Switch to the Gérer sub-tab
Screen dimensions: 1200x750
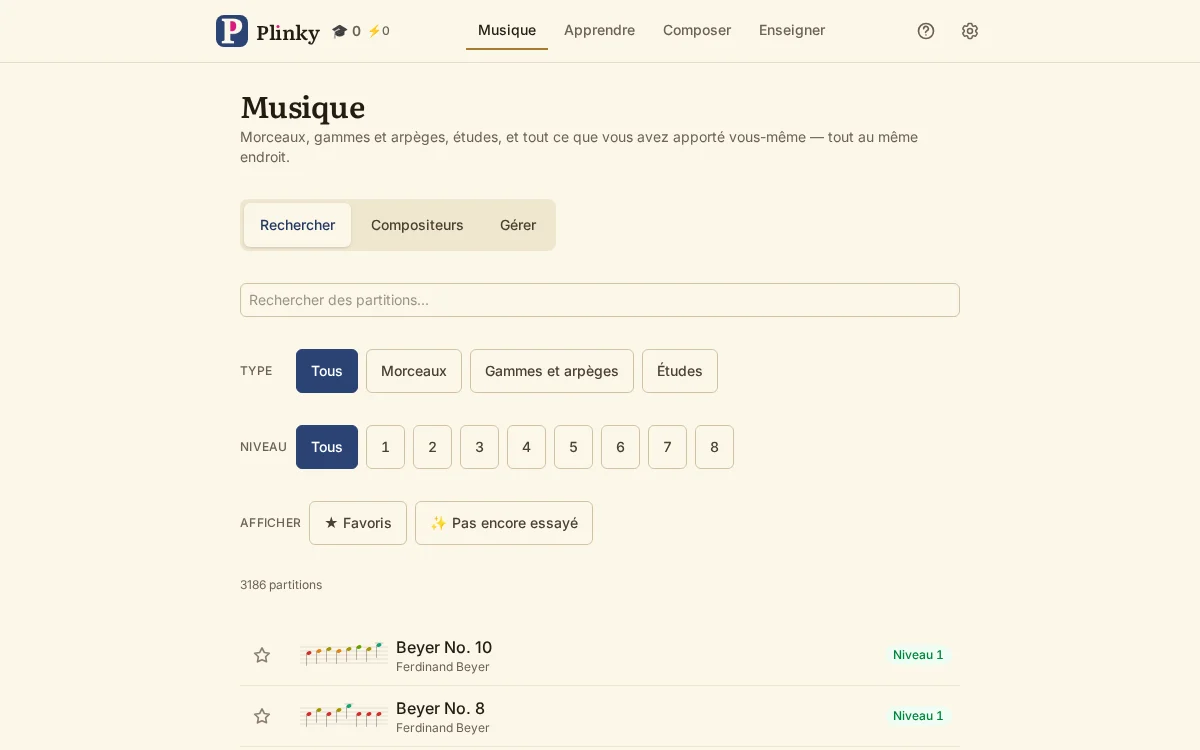pos(518,225)
